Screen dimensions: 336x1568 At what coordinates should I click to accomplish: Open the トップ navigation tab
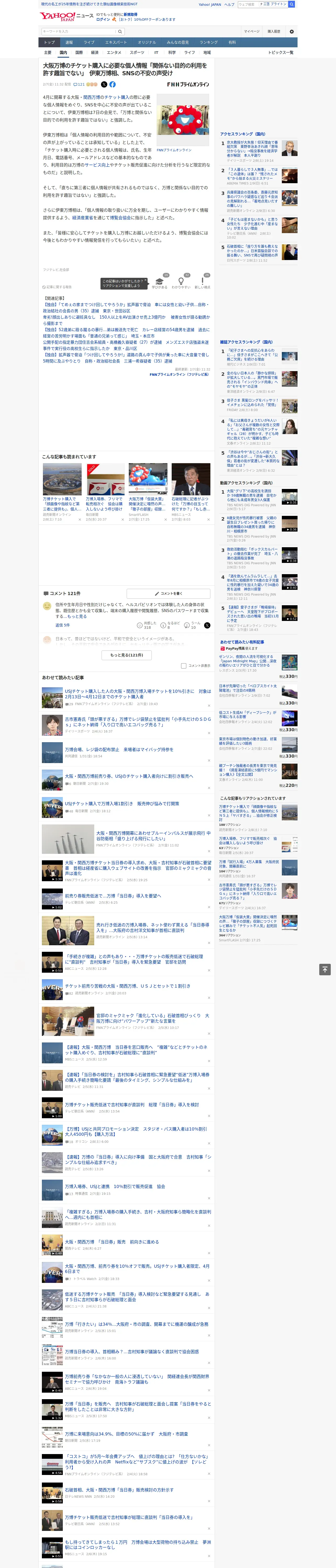tap(49, 43)
